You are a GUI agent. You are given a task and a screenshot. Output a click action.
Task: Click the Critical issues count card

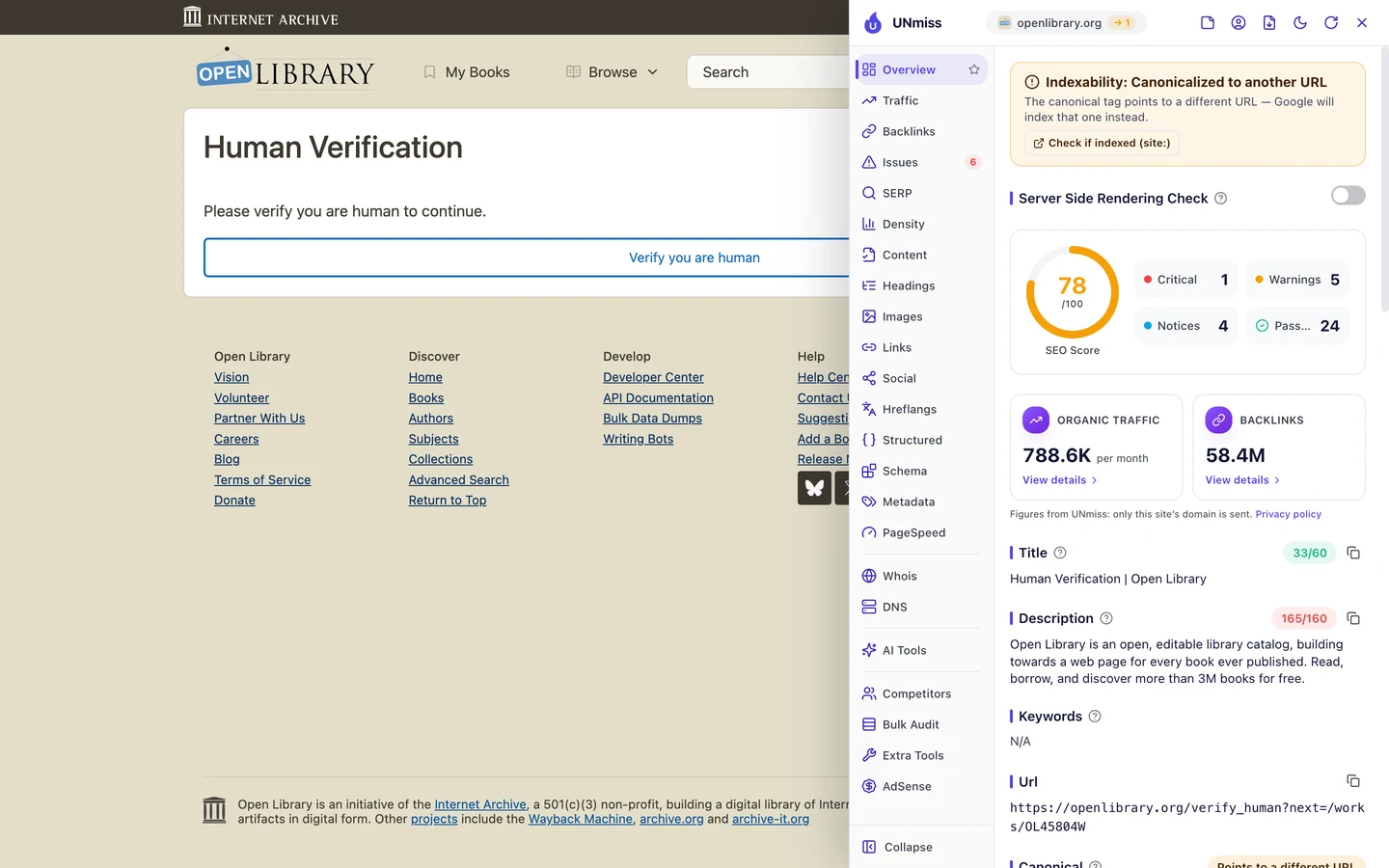[x=1185, y=280]
